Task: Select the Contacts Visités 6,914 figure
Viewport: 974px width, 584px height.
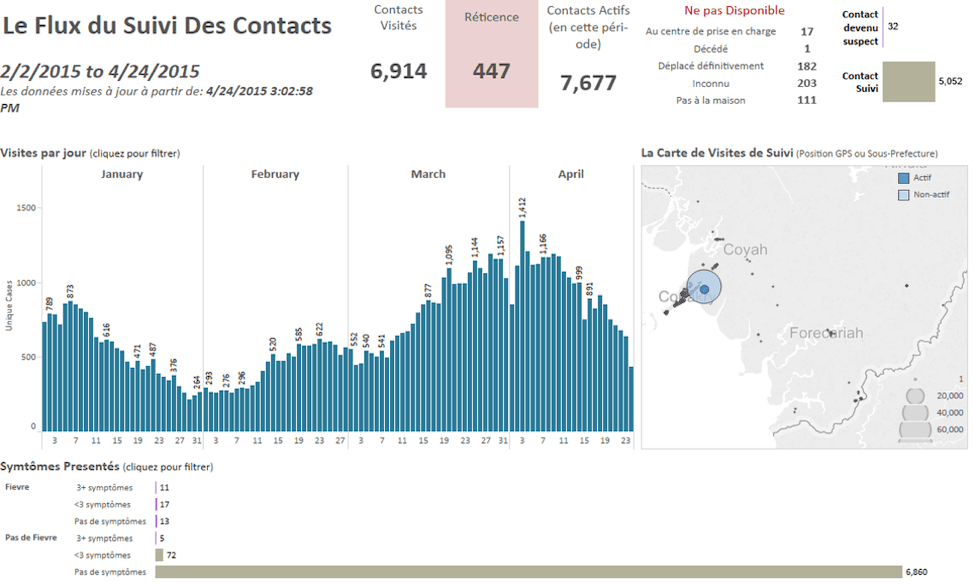Action: point(398,71)
